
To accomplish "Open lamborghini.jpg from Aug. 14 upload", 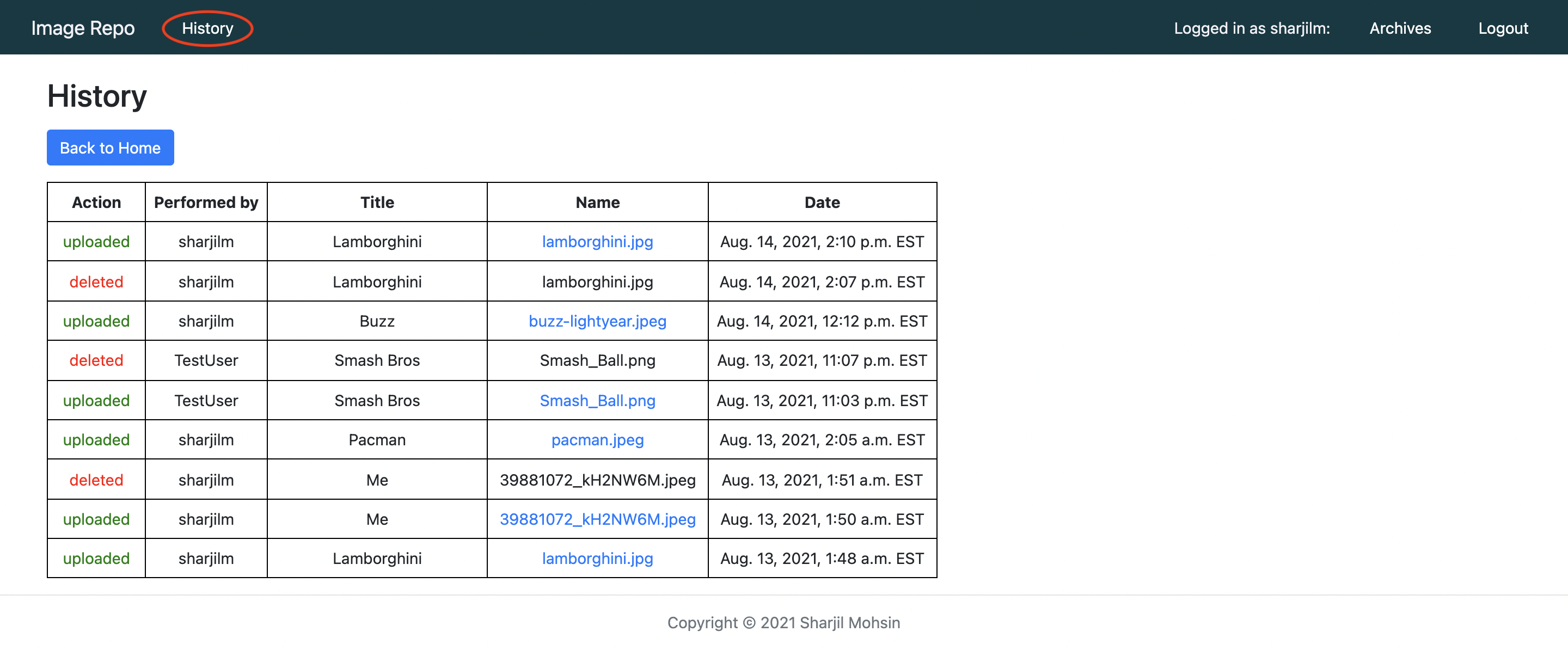I will pos(597,242).
